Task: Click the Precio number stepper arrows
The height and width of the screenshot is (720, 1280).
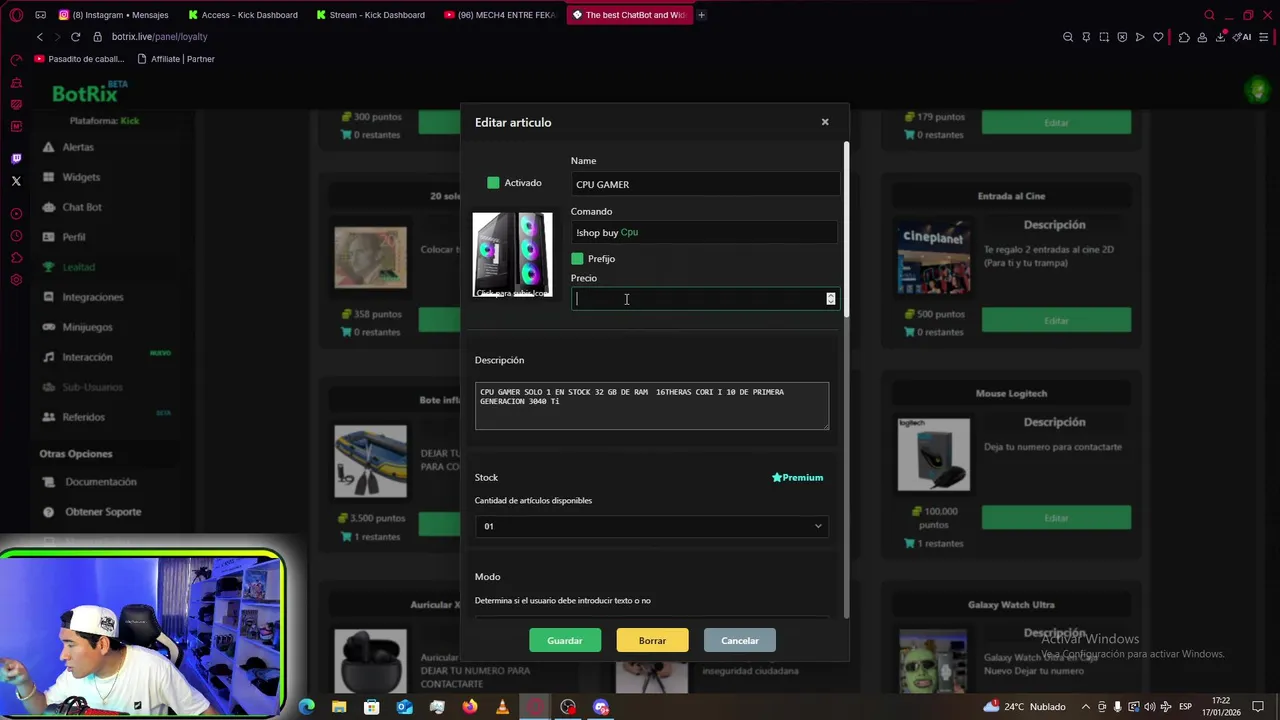Action: (830, 299)
